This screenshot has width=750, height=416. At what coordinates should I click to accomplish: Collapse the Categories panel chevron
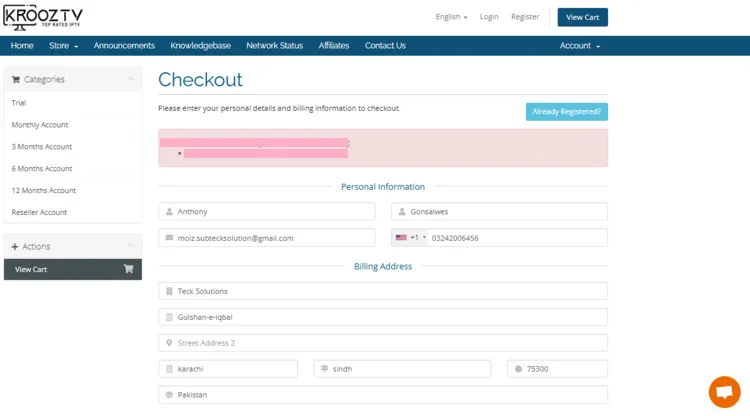coord(131,79)
